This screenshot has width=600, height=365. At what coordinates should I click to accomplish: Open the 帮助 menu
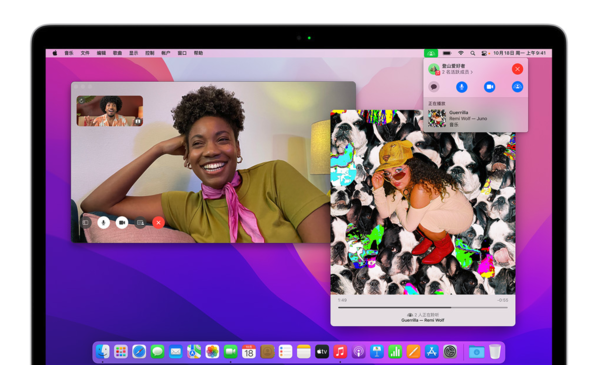point(198,53)
